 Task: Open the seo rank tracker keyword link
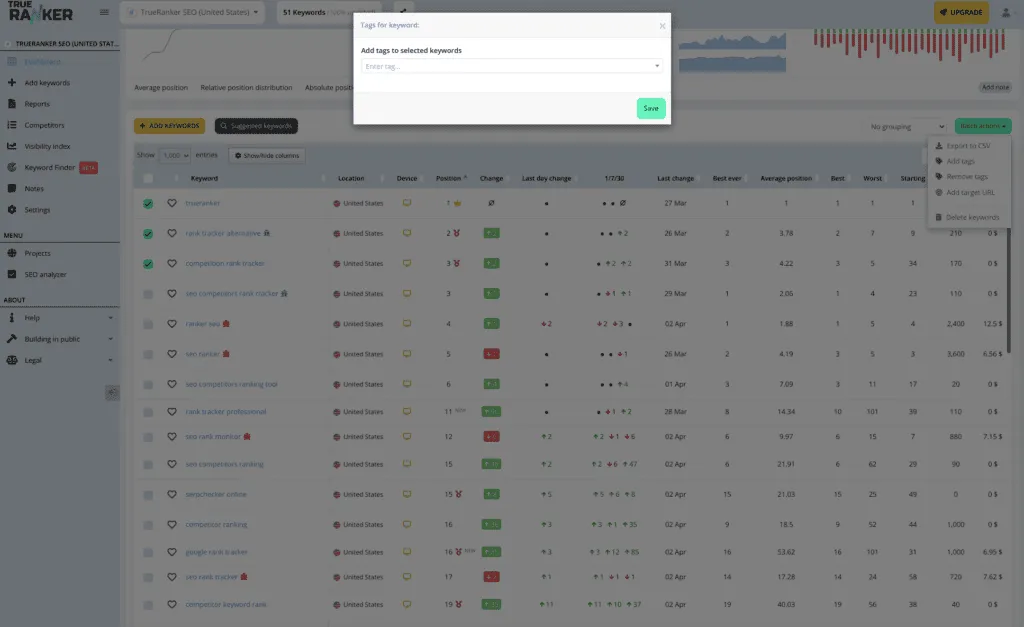(x=212, y=577)
